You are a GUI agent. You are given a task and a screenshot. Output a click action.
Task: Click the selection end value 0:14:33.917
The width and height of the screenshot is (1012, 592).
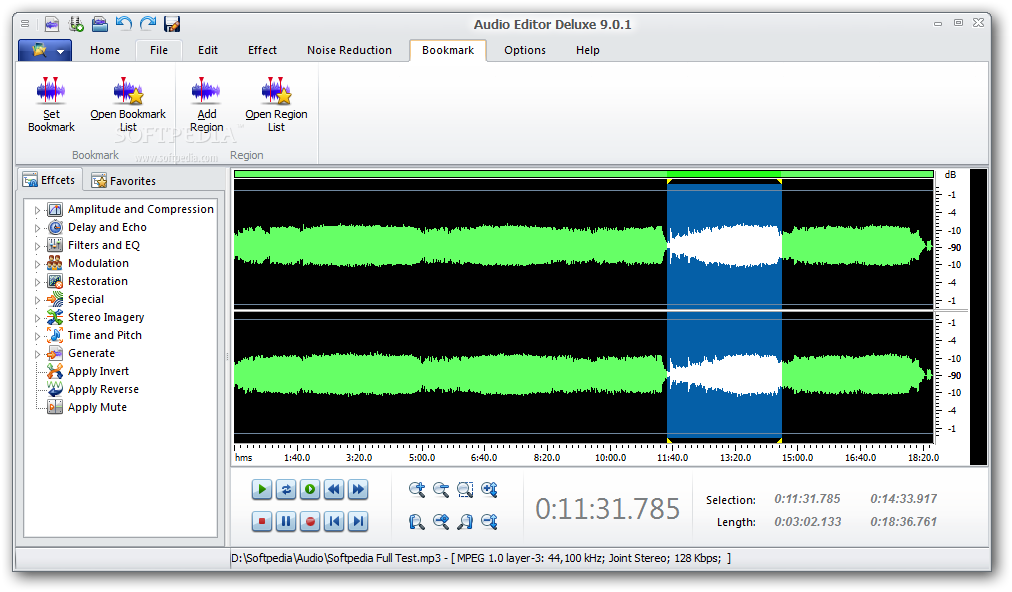point(904,499)
